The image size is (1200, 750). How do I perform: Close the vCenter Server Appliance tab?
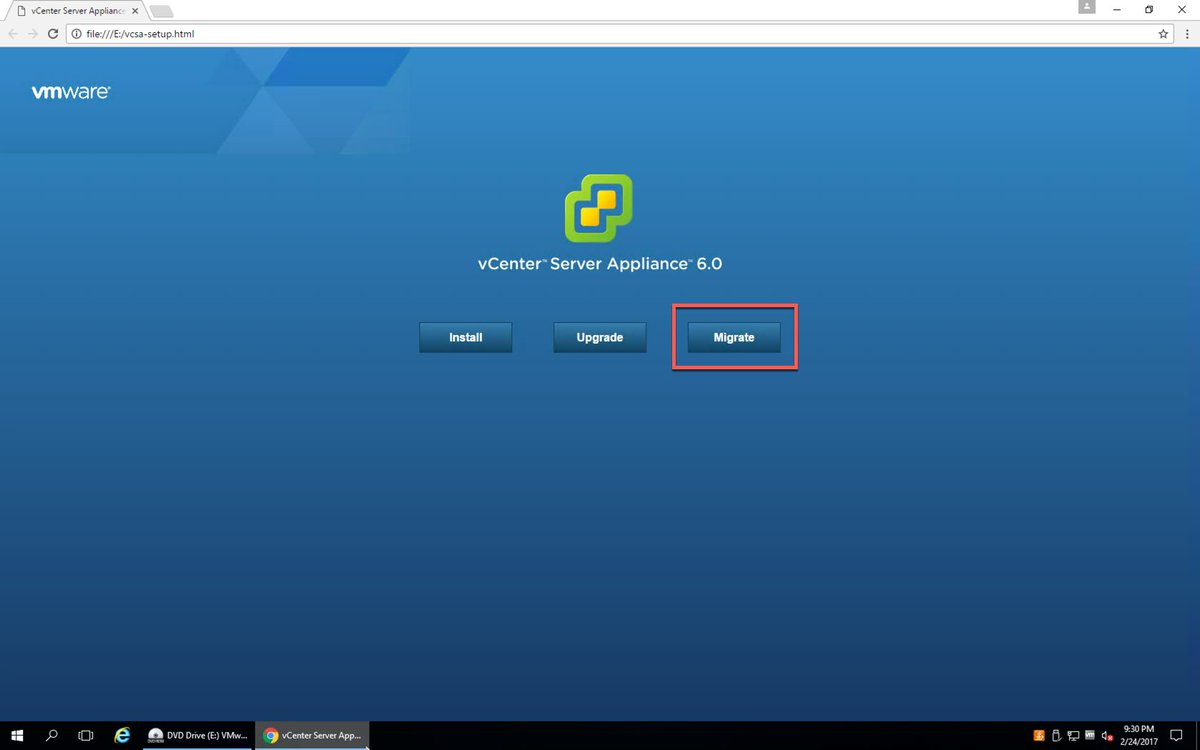tap(134, 10)
